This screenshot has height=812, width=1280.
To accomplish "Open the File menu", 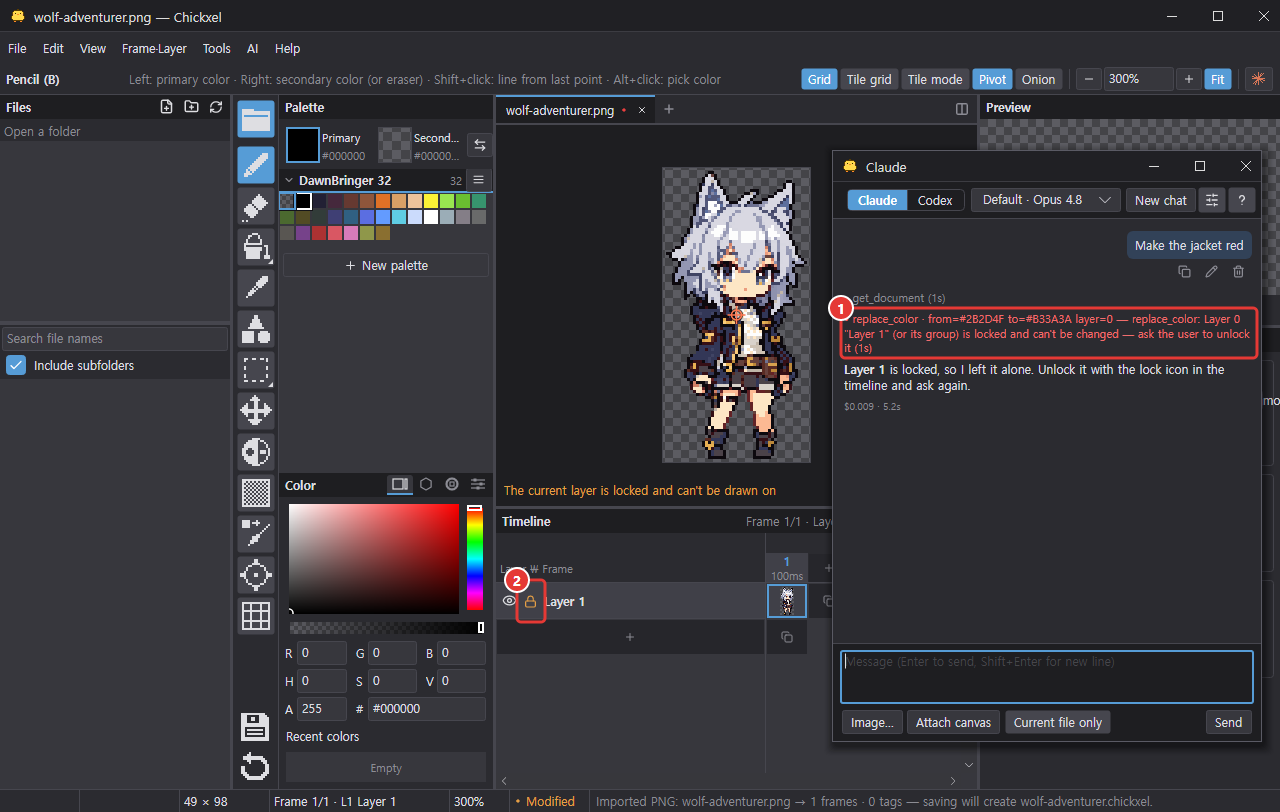I will pyautogui.click(x=17, y=48).
